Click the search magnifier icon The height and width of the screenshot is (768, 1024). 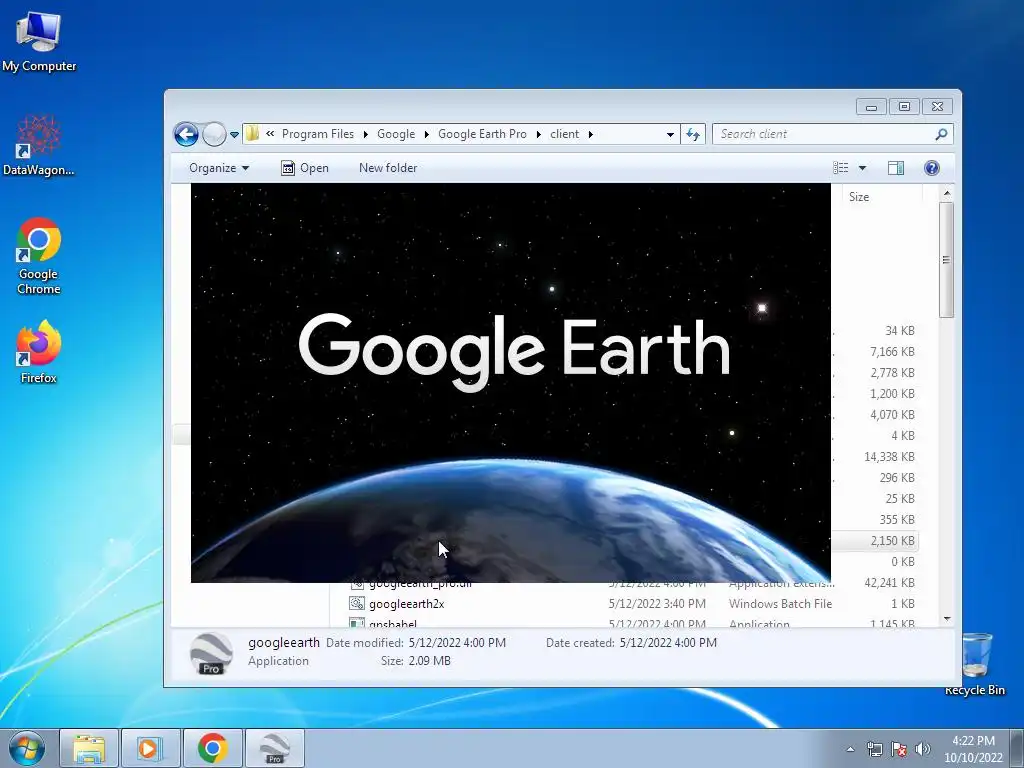[940, 135]
